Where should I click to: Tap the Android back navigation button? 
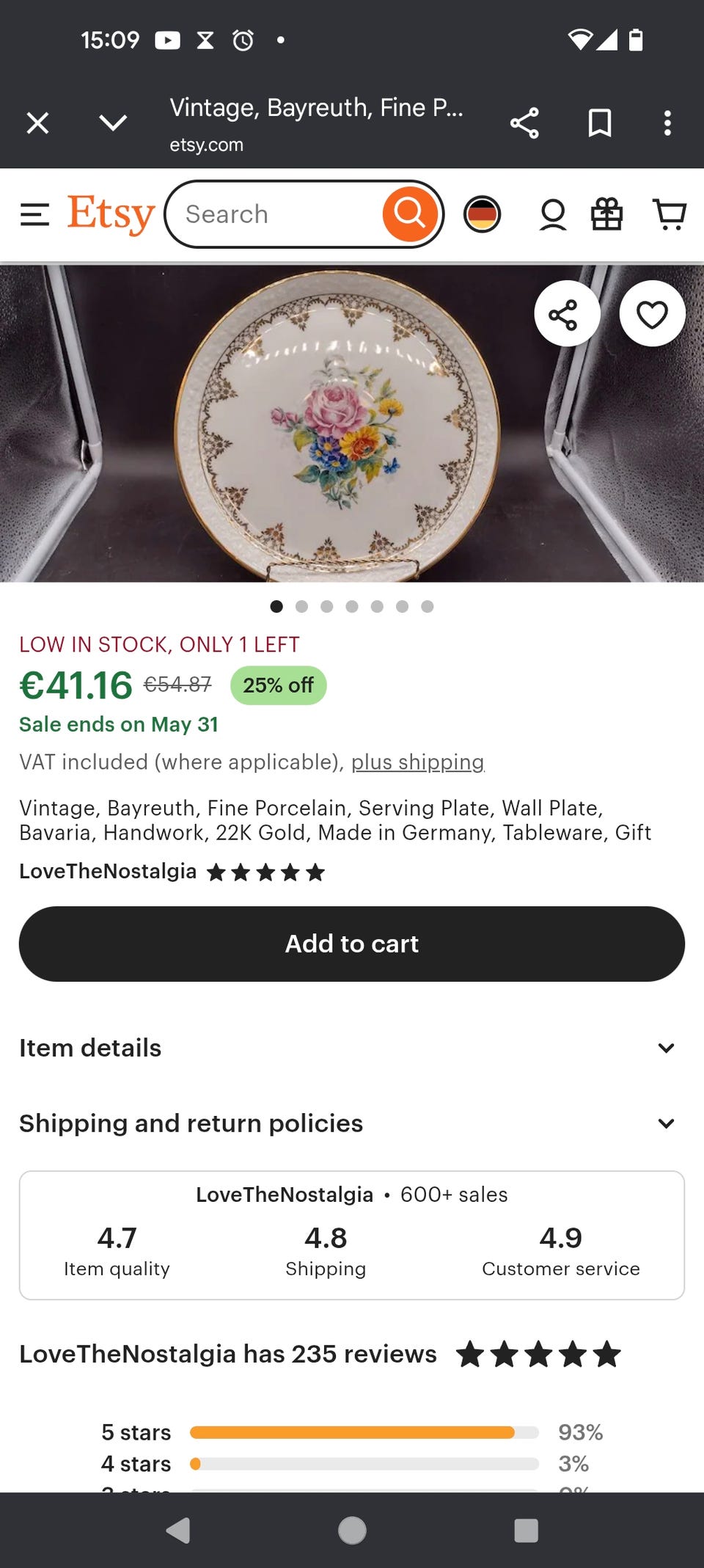coord(178,1531)
